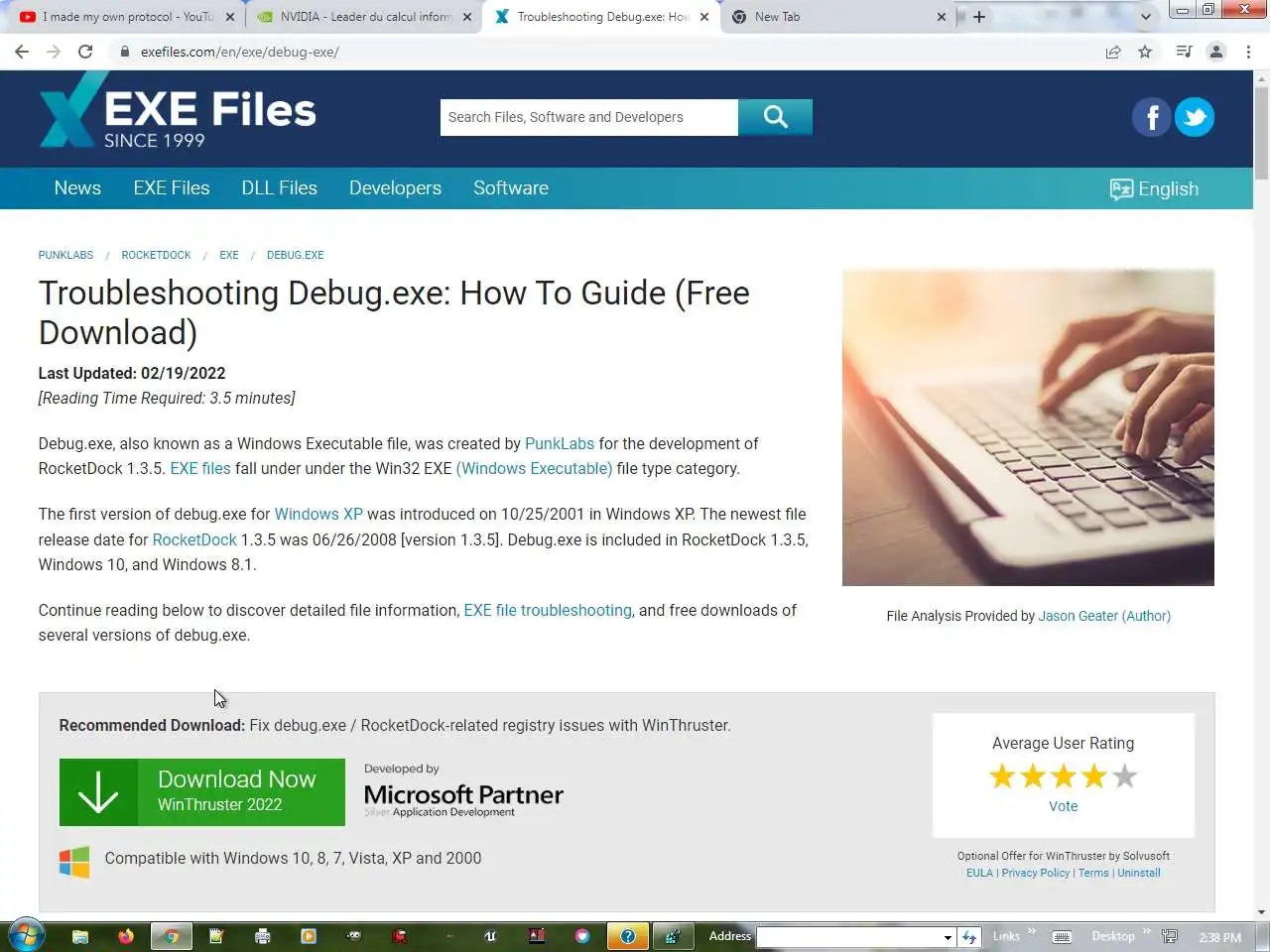This screenshot has height=952, width=1270.
Task: Reload the page with the refresh icon
Action: [x=85, y=52]
